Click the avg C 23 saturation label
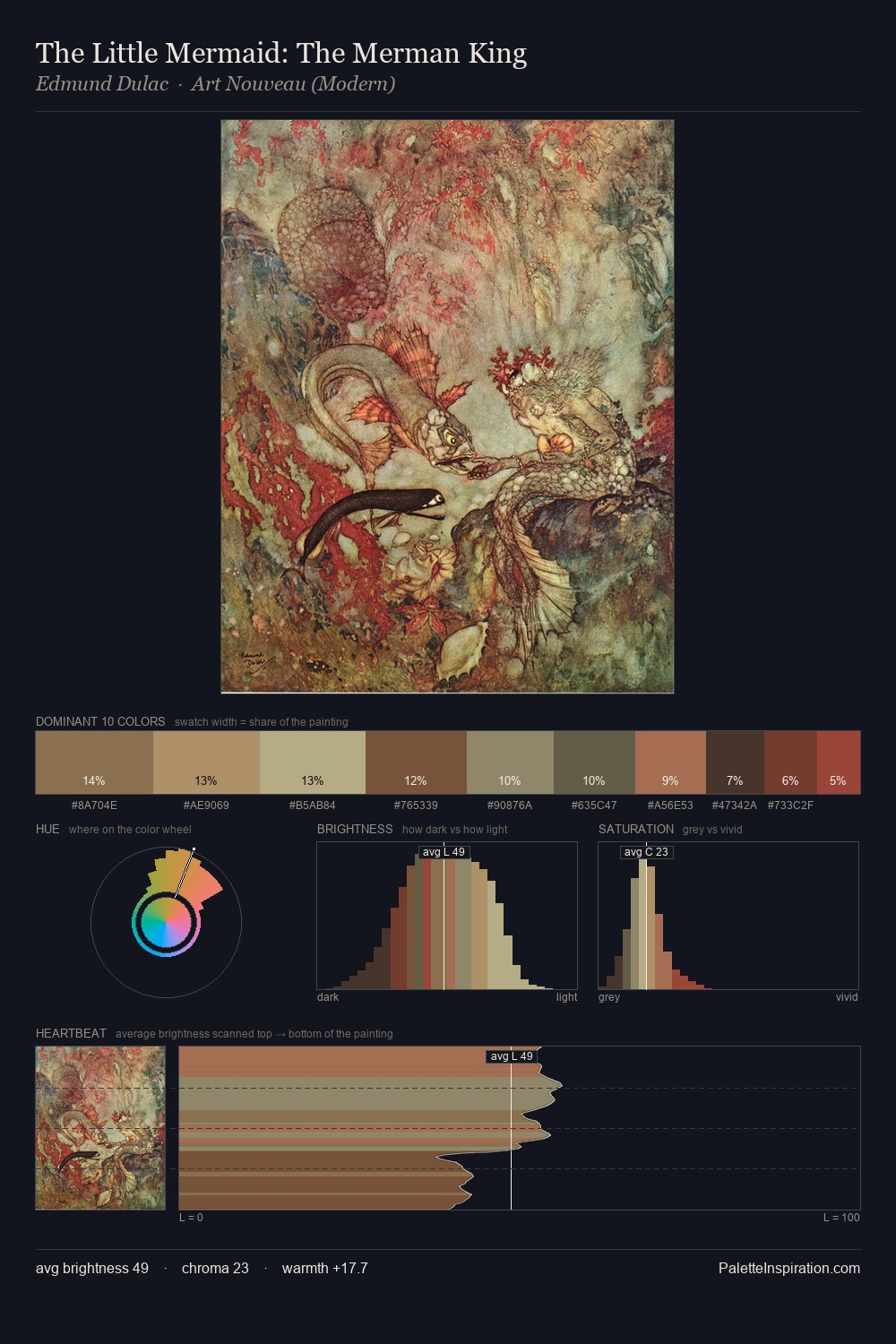 pyautogui.click(x=646, y=852)
